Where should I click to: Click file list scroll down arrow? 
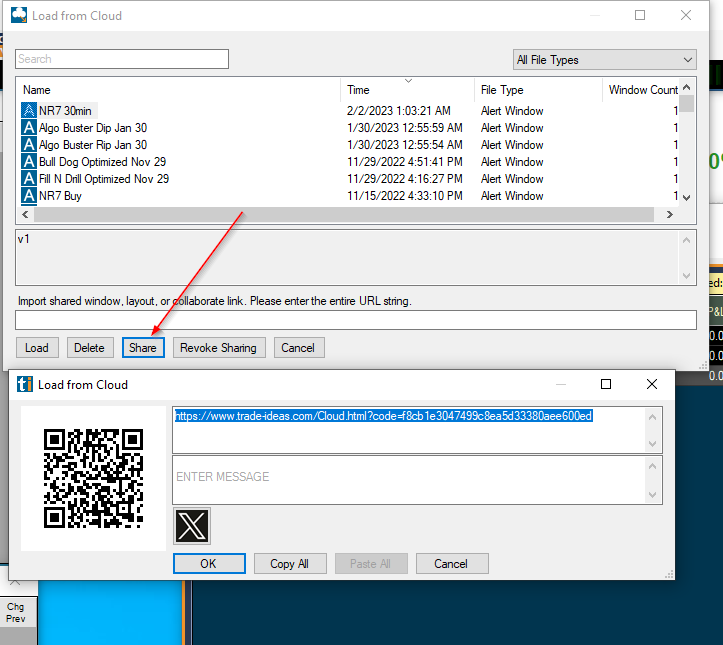[687, 198]
